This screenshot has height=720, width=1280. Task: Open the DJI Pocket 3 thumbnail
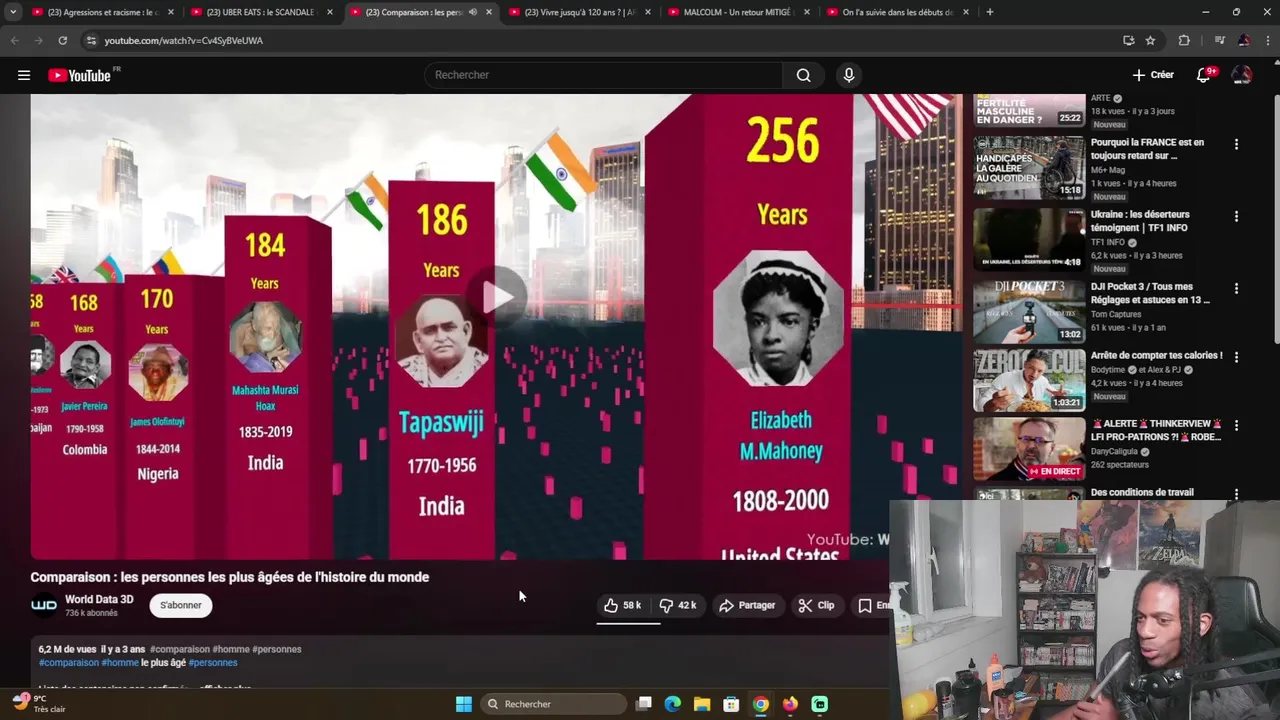[x=1029, y=311]
